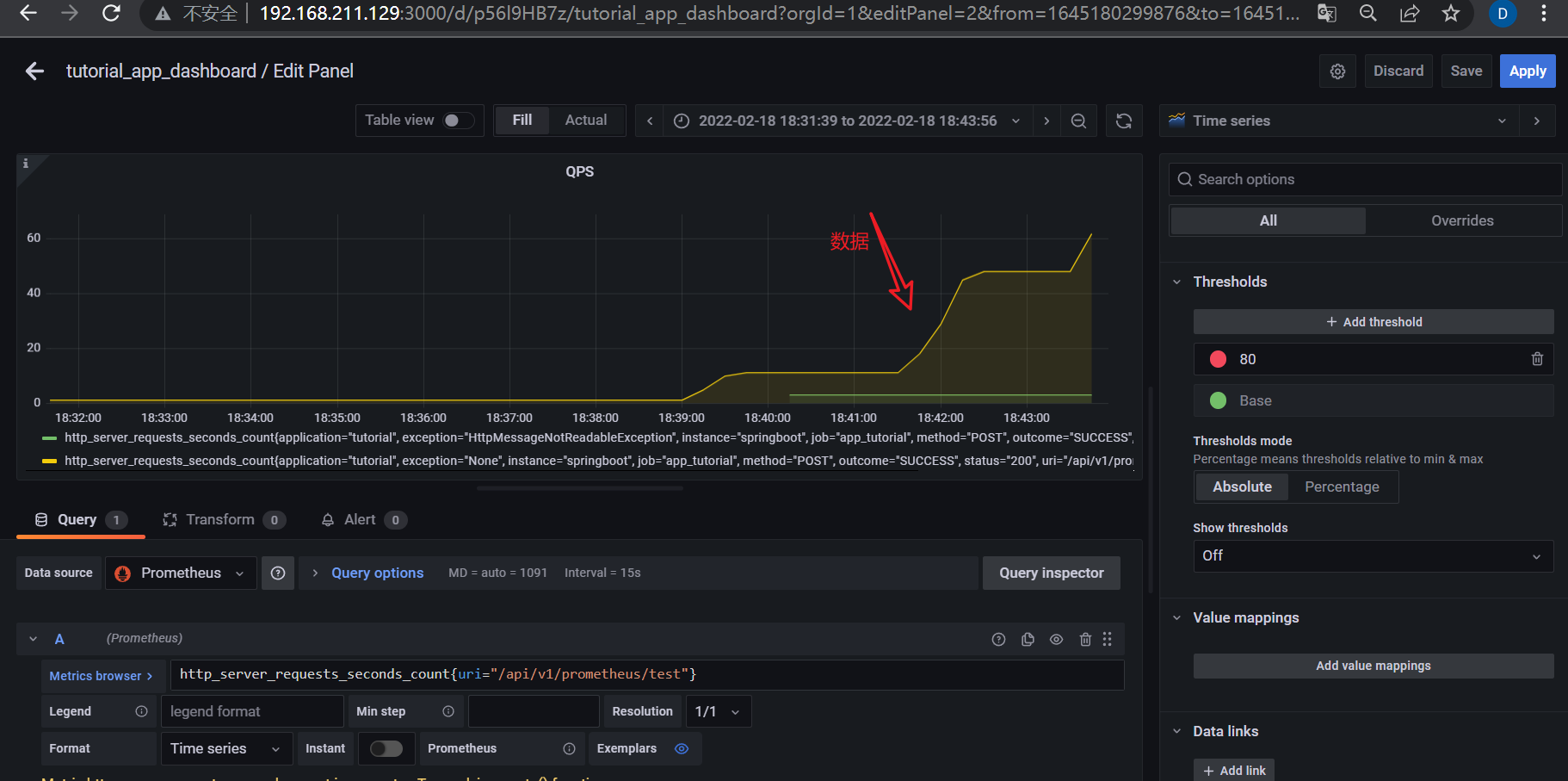Click the drag handle of query A

[x=1108, y=639]
